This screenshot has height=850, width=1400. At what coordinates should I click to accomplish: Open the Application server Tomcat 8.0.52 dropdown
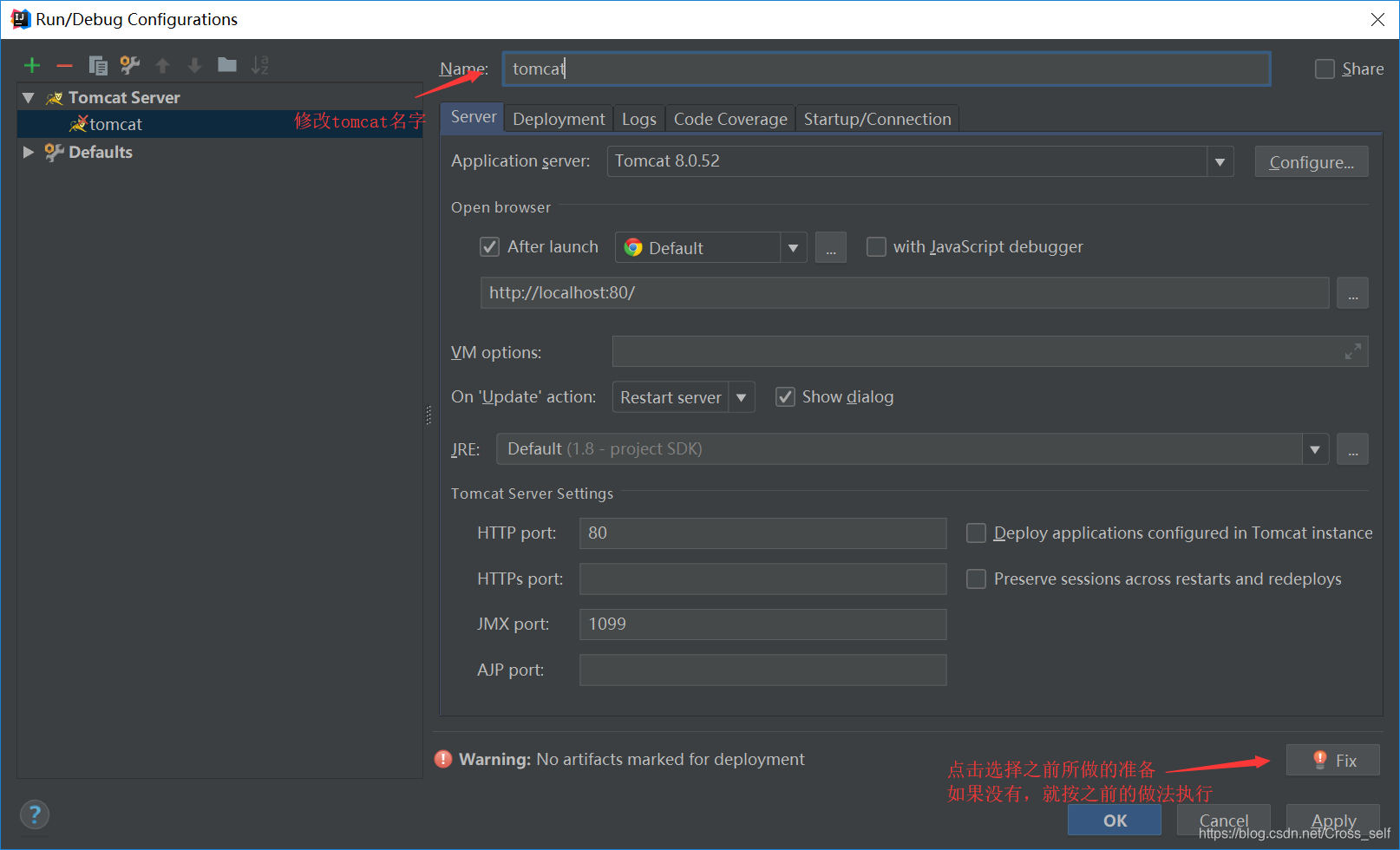pos(1220,161)
